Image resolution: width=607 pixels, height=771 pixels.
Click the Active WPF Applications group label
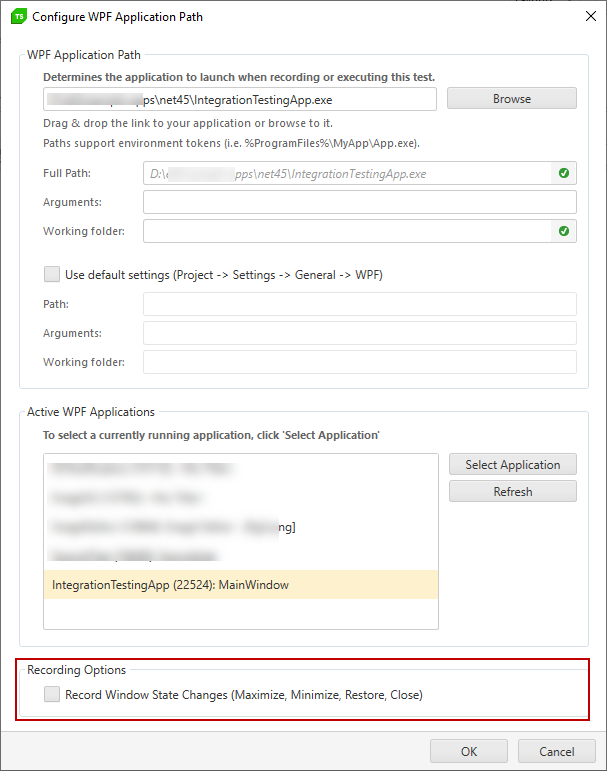tap(91, 412)
